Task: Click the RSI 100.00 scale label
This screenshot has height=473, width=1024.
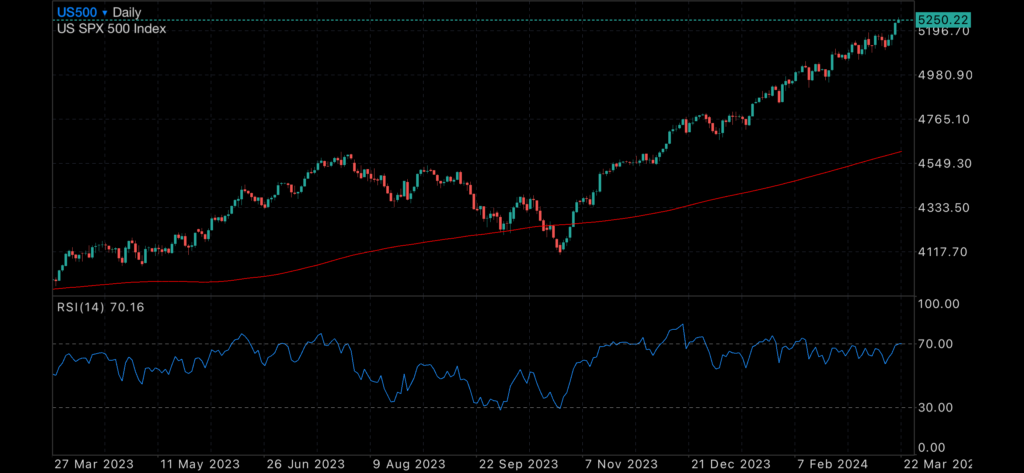Action: pyautogui.click(x=938, y=304)
